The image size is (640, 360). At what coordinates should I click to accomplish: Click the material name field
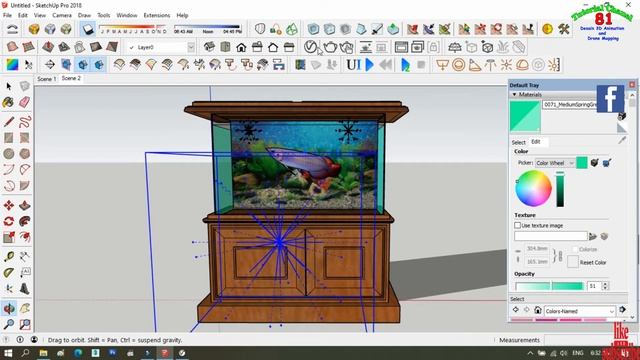pyautogui.click(x=570, y=105)
